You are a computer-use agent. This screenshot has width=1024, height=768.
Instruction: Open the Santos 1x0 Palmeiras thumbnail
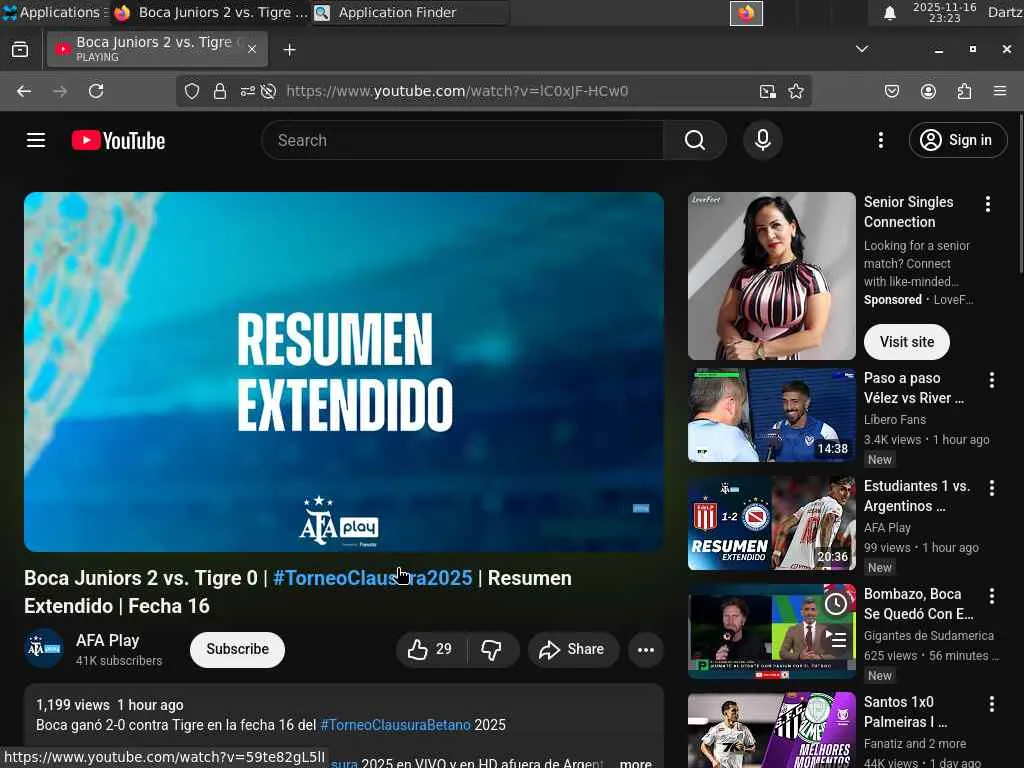pos(771,730)
